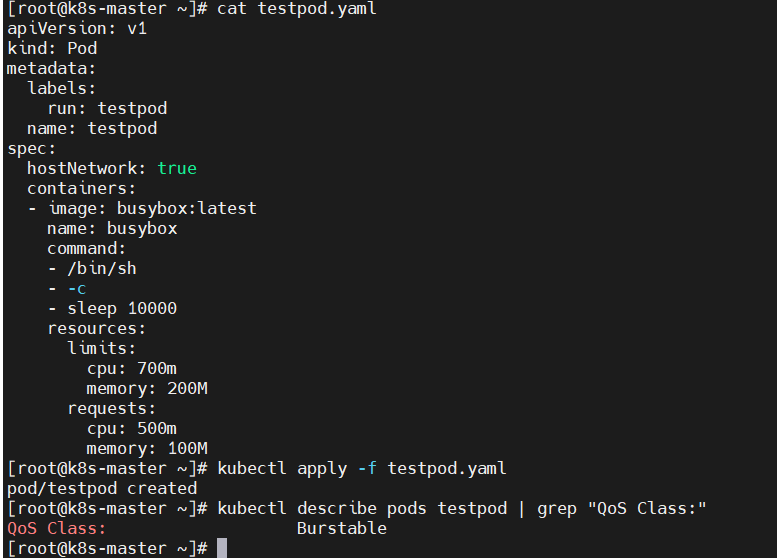Click the green 'true' value for hostNetwork
777x558 pixels.
coord(177,168)
